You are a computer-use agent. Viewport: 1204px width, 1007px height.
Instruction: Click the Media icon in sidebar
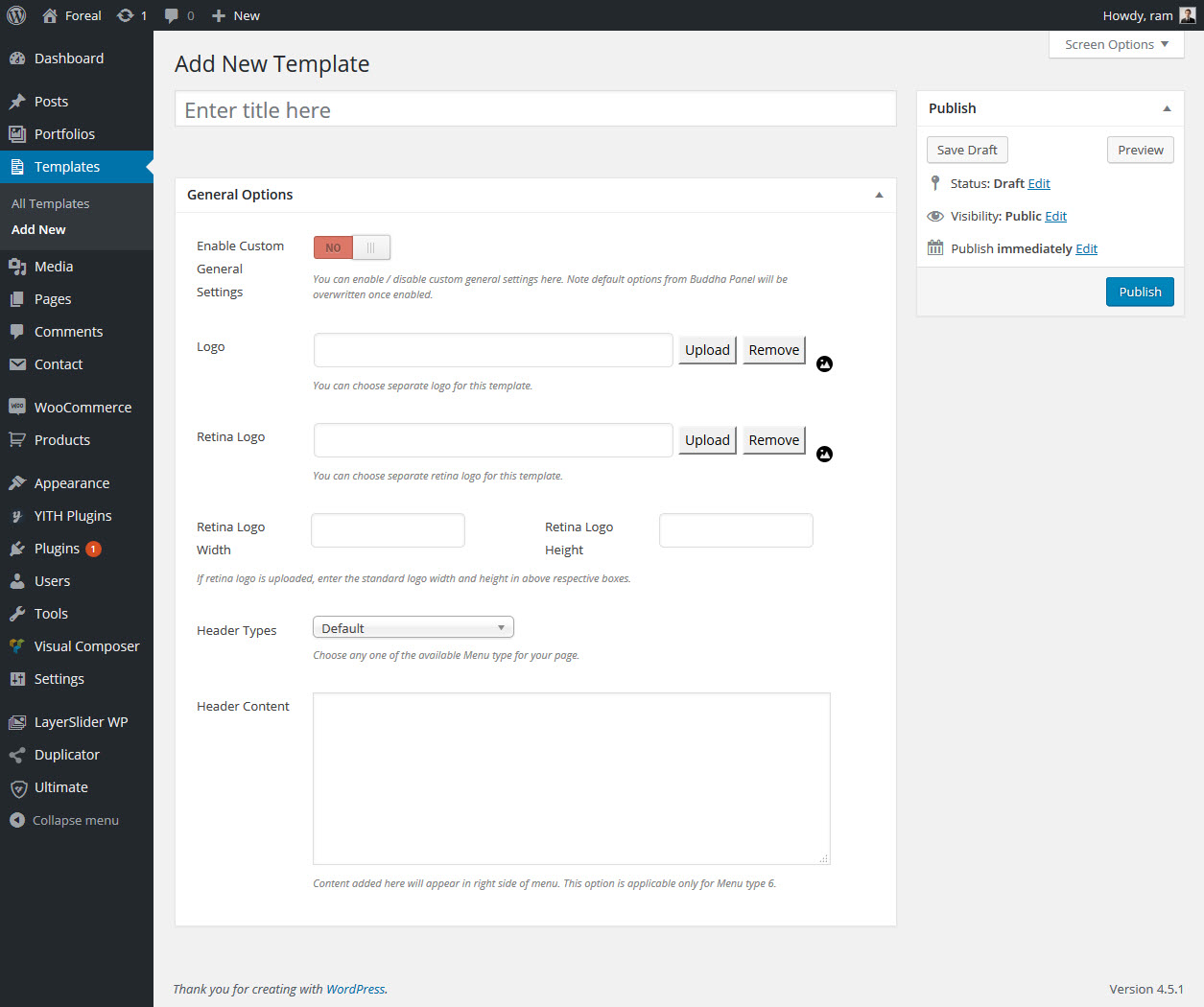tap(17, 267)
